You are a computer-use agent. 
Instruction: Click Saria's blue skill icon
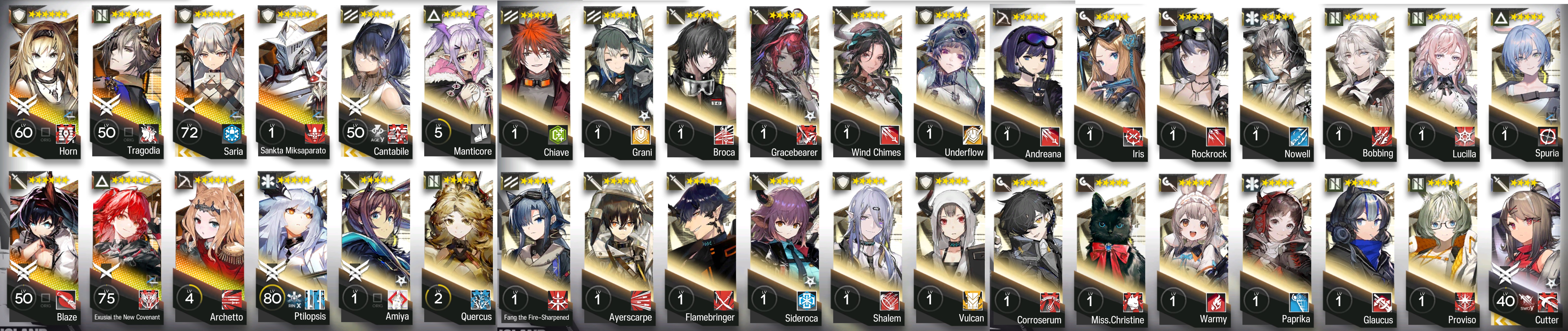[x=232, y=133]
